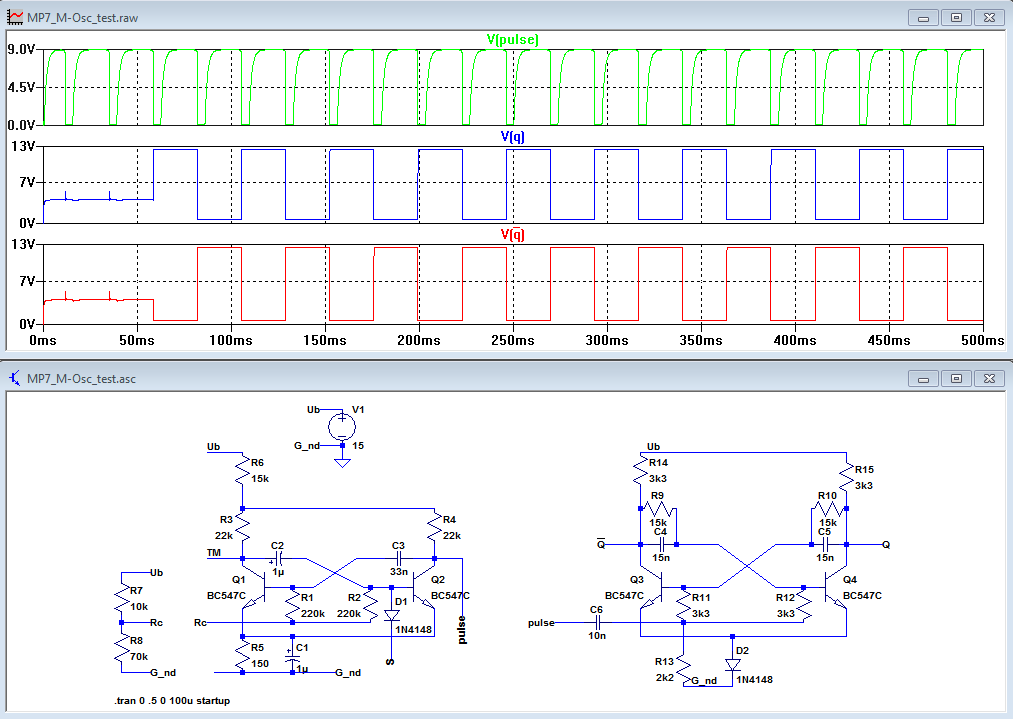Select the V1 voltage source symbol
1013x719 pixels.
342,427
